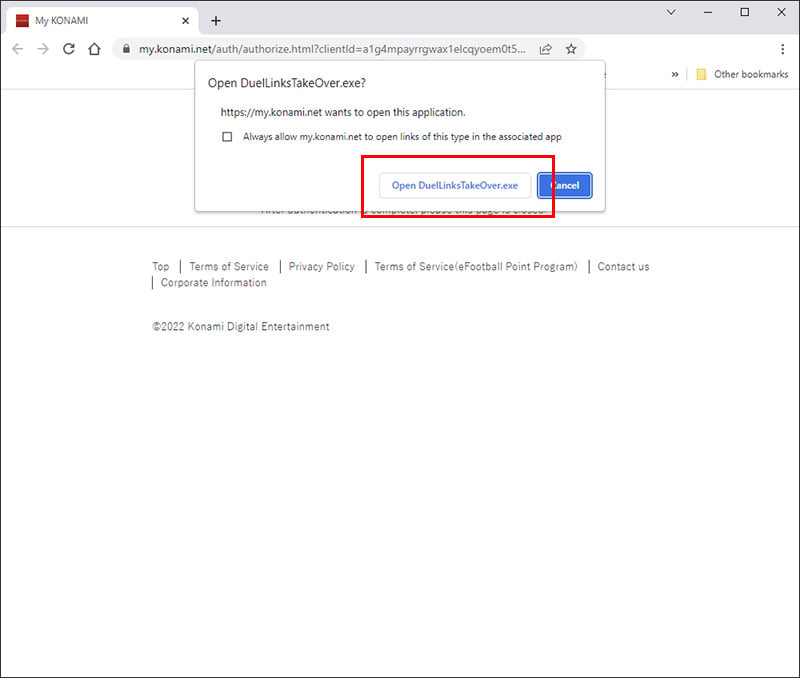
Task: Close the My KONAMI tab
Action: (x=186, y=21)
